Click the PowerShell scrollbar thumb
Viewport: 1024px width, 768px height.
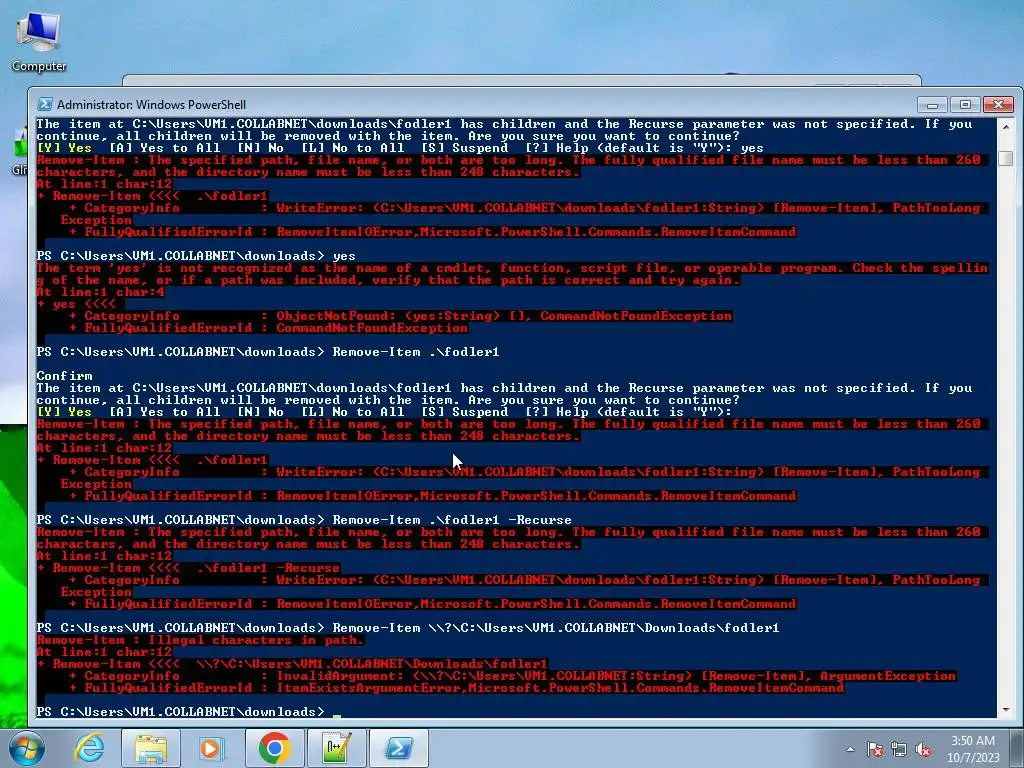tap(1006, 157)
